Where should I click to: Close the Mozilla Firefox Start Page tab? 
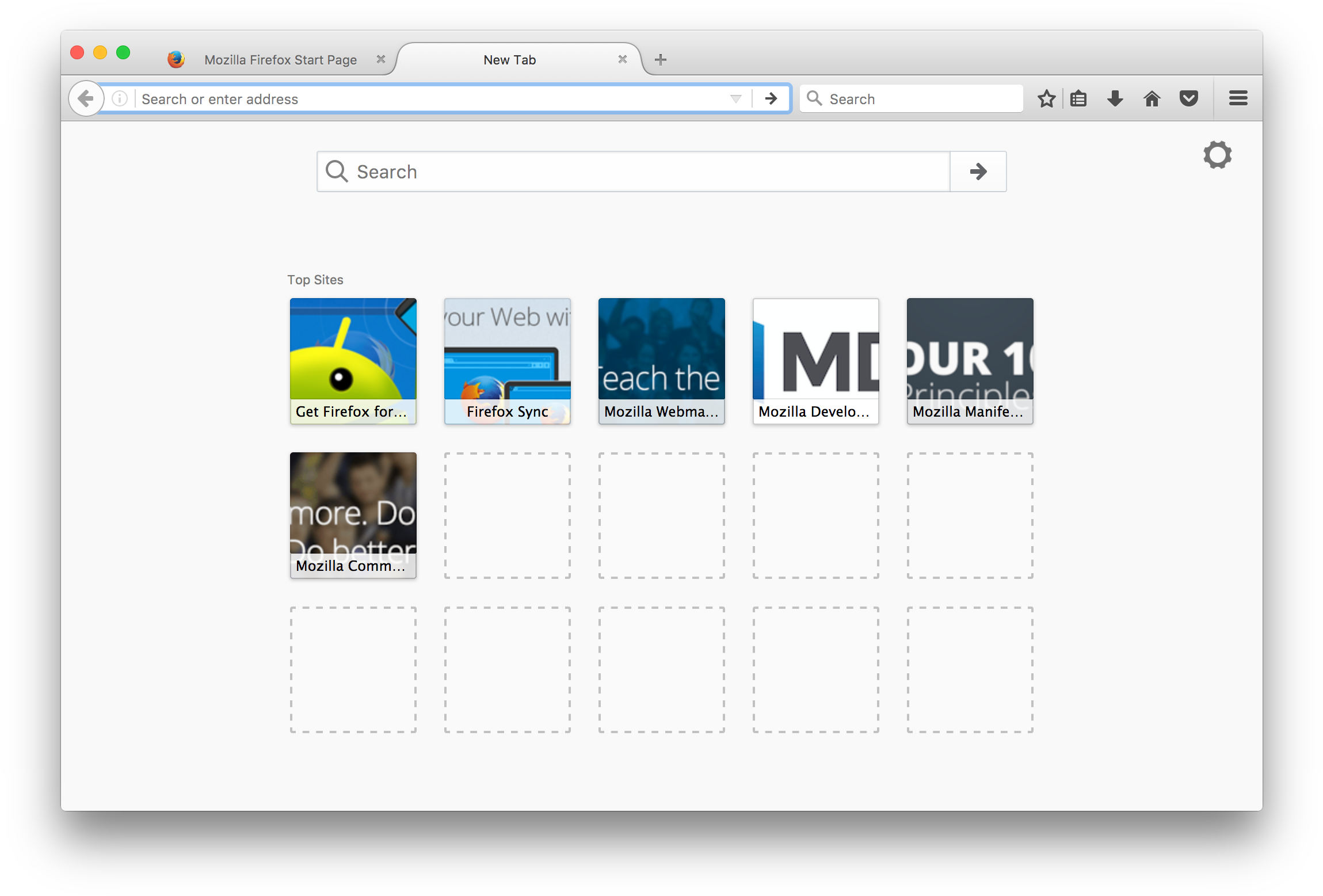[x=381, y=59]
